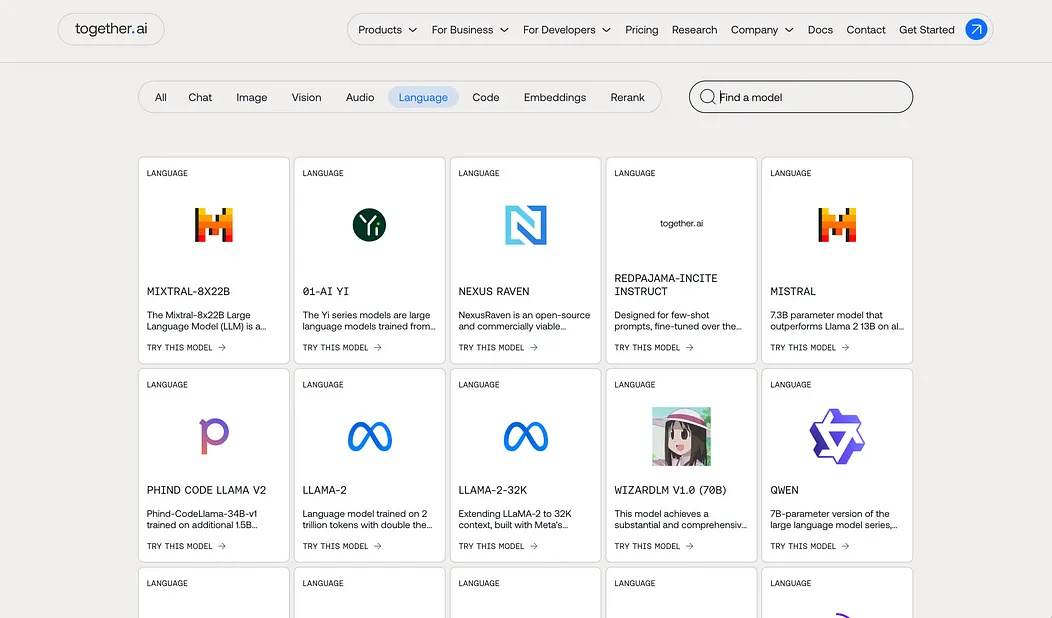Viewport: 1052px width, 618px height.
Task: Click the Meta logo on the LLAMA-2-32K card
Action: point(525,437)
